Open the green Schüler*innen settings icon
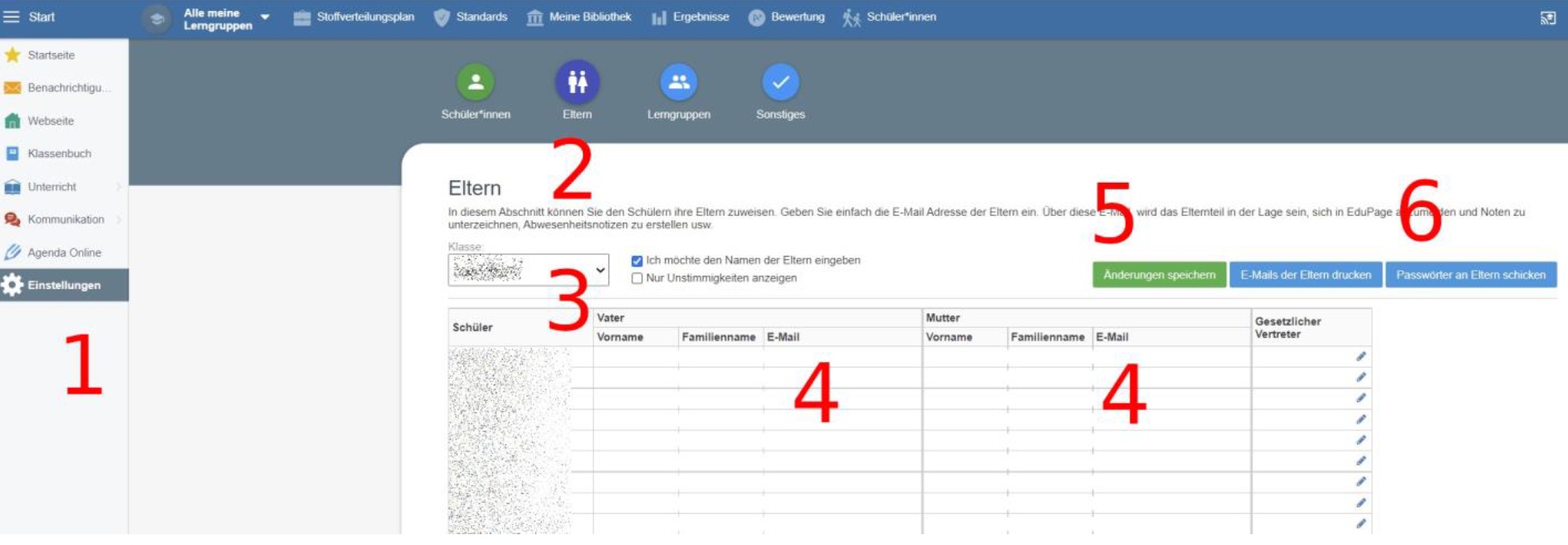 (476, 81)
